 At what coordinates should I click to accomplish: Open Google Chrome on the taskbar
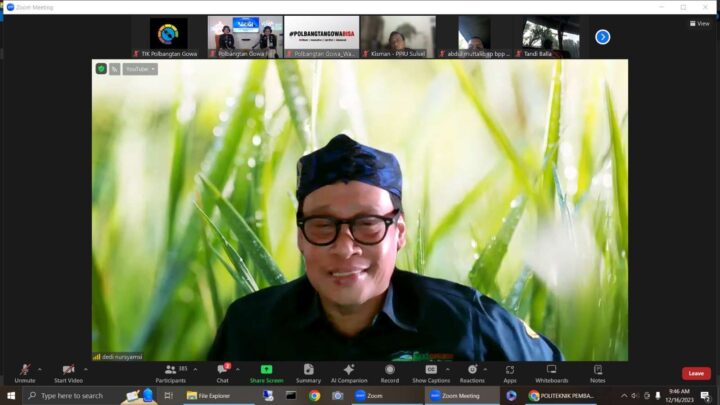315,395
